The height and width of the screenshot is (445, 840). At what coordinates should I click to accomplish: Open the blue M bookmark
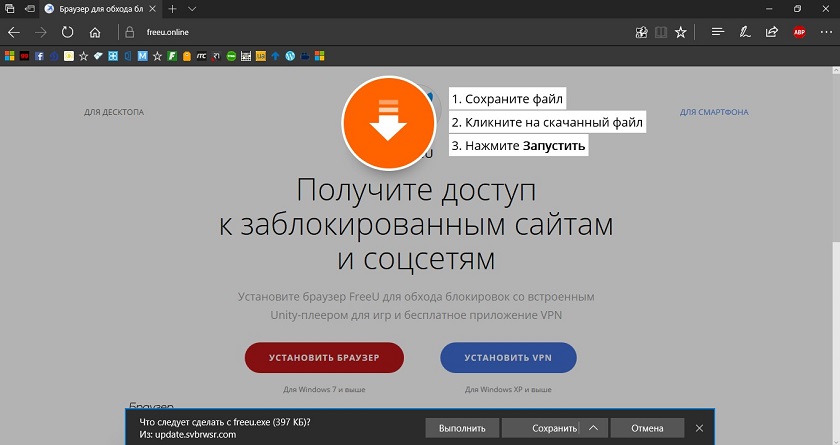(142, 56)
